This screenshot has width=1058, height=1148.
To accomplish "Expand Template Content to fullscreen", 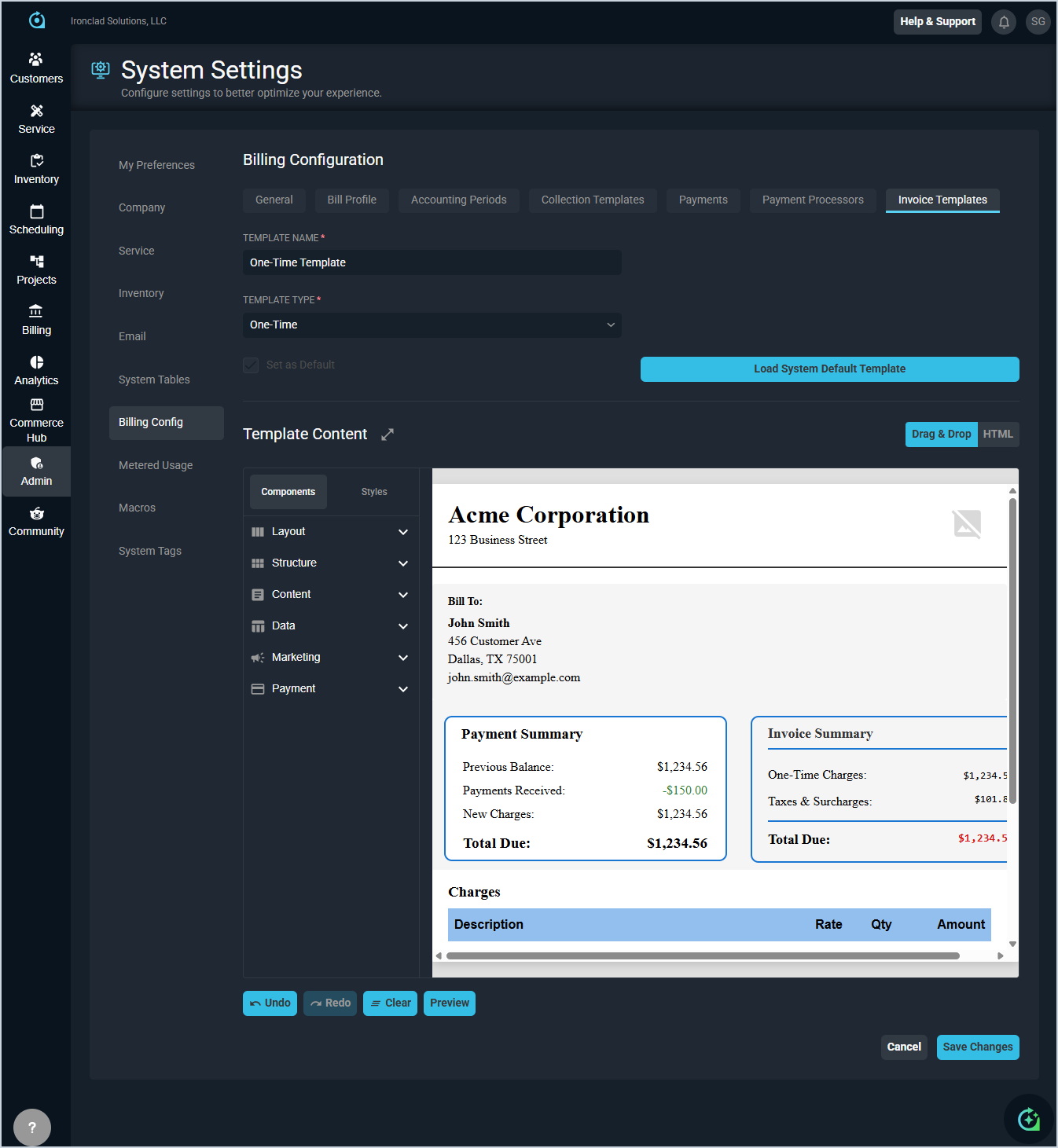I will click(388, 435).
